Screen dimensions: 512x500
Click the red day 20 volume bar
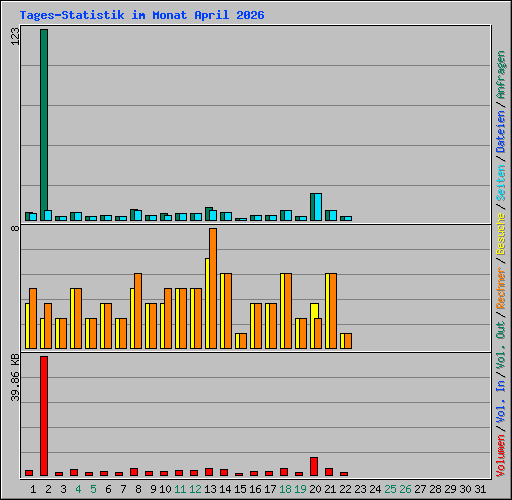point(314,466)
